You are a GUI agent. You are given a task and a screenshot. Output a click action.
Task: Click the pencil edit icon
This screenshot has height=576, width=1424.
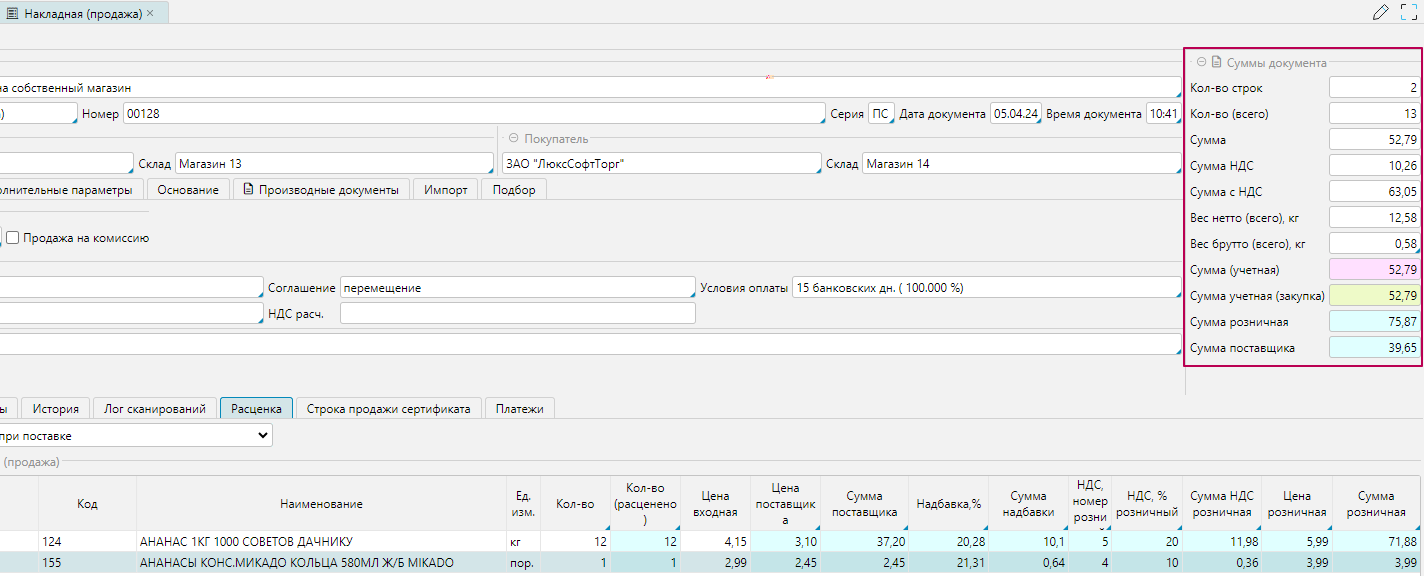point(1381,12)
